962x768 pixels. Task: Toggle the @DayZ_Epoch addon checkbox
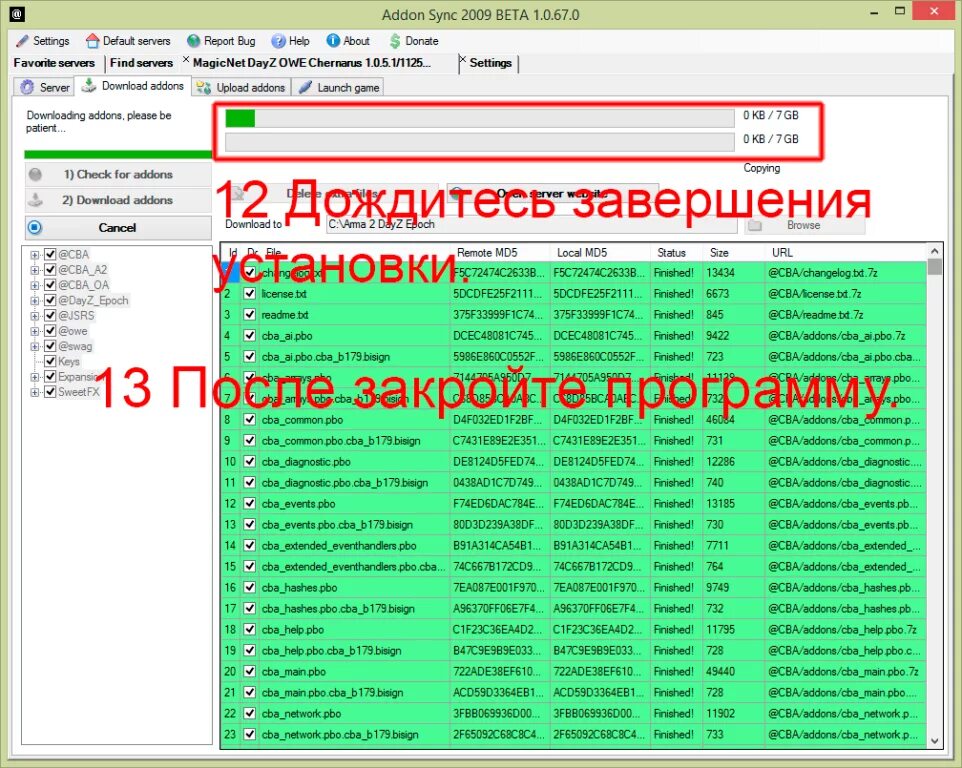tap(50, 301)
